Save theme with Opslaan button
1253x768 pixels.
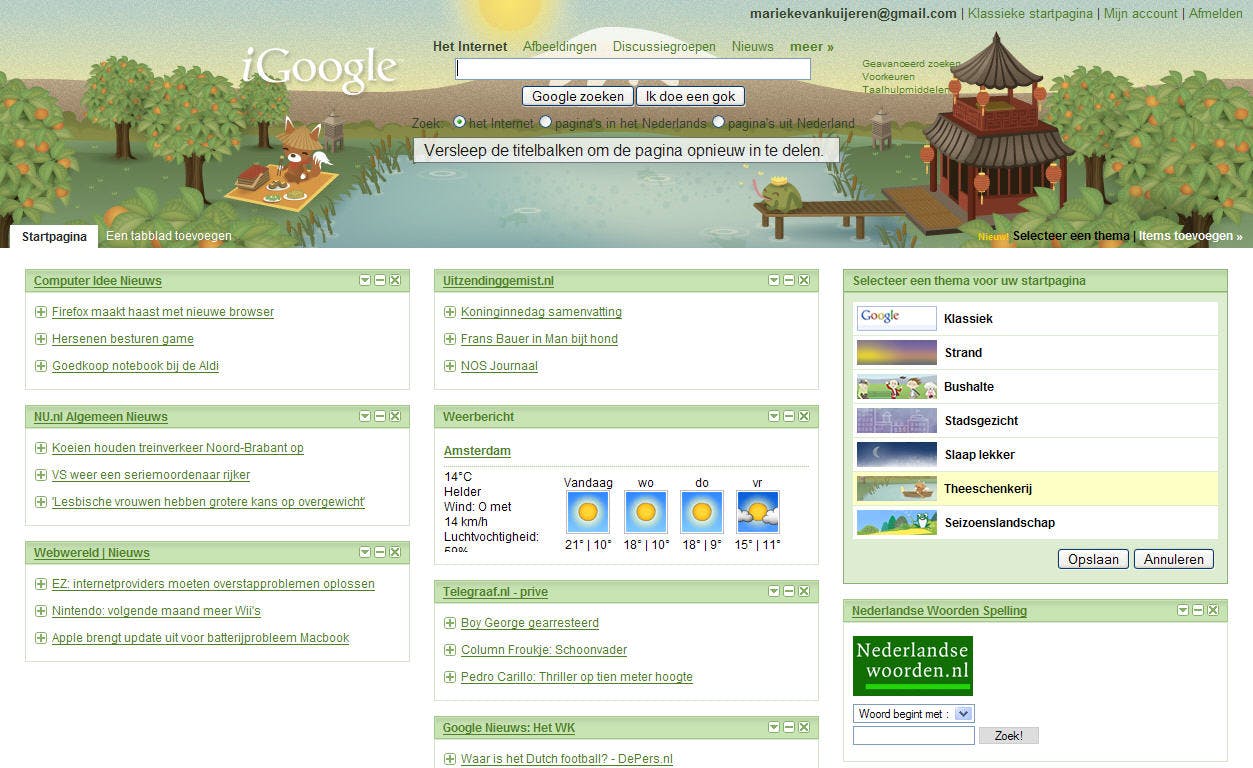click(x=1093, y=559)
